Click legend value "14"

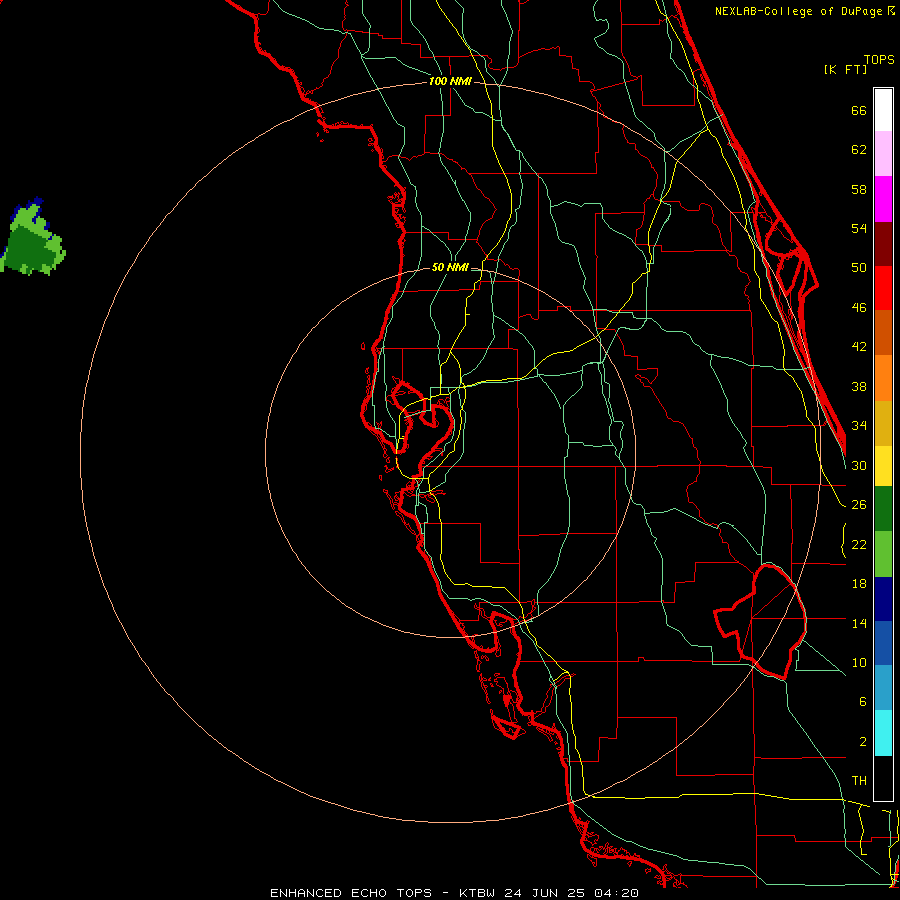pos(859,623)
